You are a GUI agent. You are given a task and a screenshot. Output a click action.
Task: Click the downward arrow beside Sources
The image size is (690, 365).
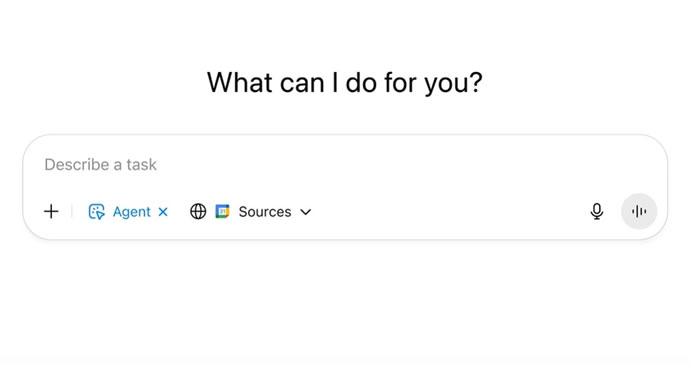point(305,212)
